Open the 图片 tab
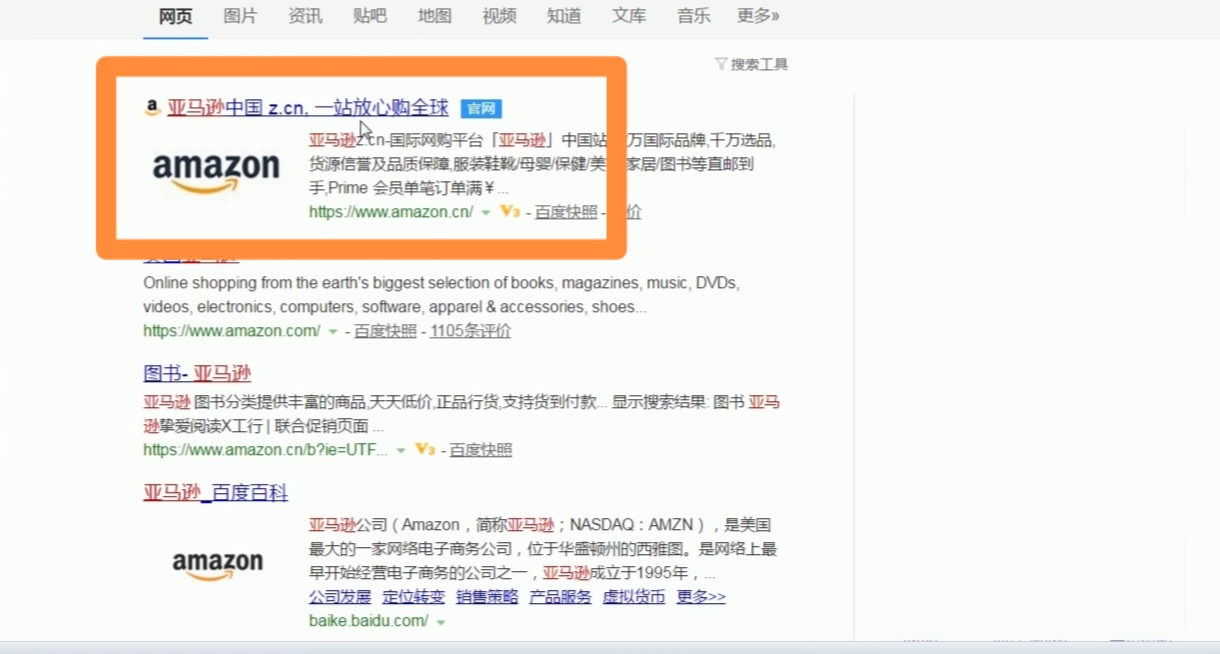 click(x=240, y=16)
